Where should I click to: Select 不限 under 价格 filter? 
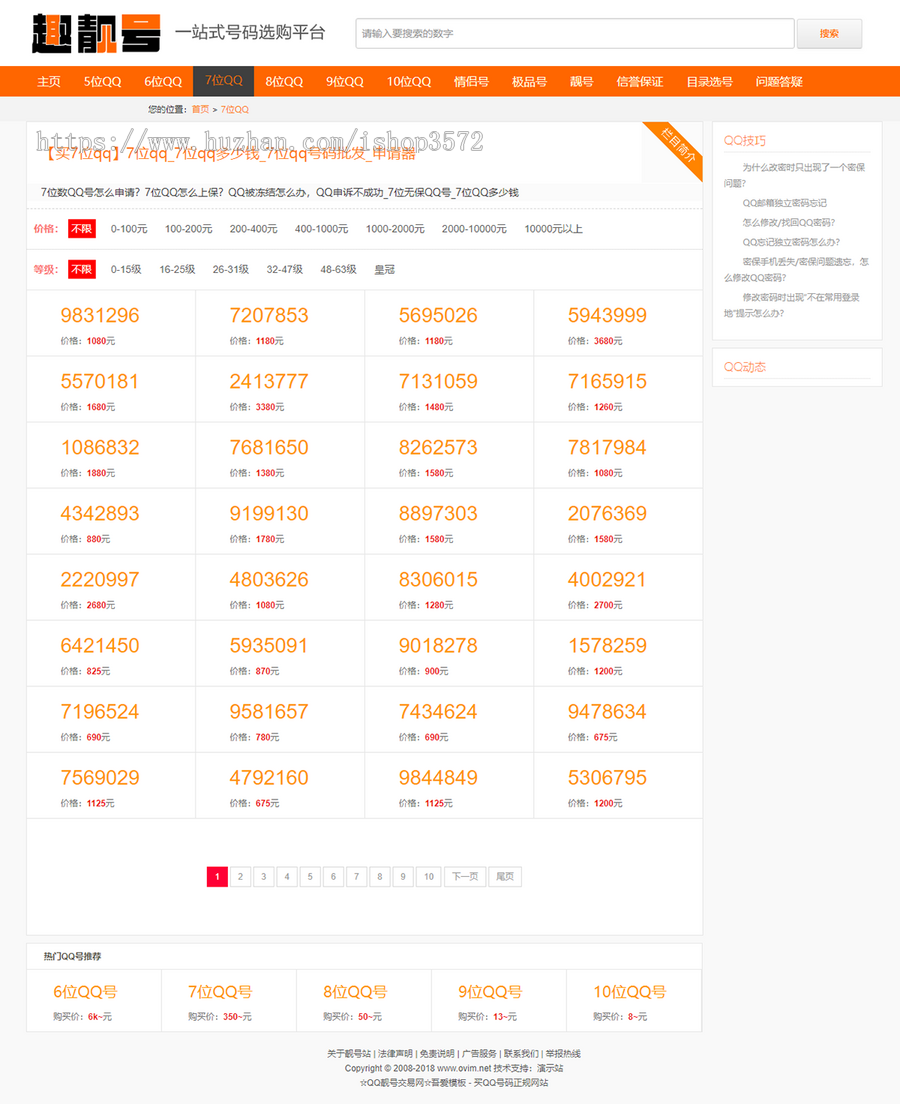pyautogui.click(x=81, y=229)
